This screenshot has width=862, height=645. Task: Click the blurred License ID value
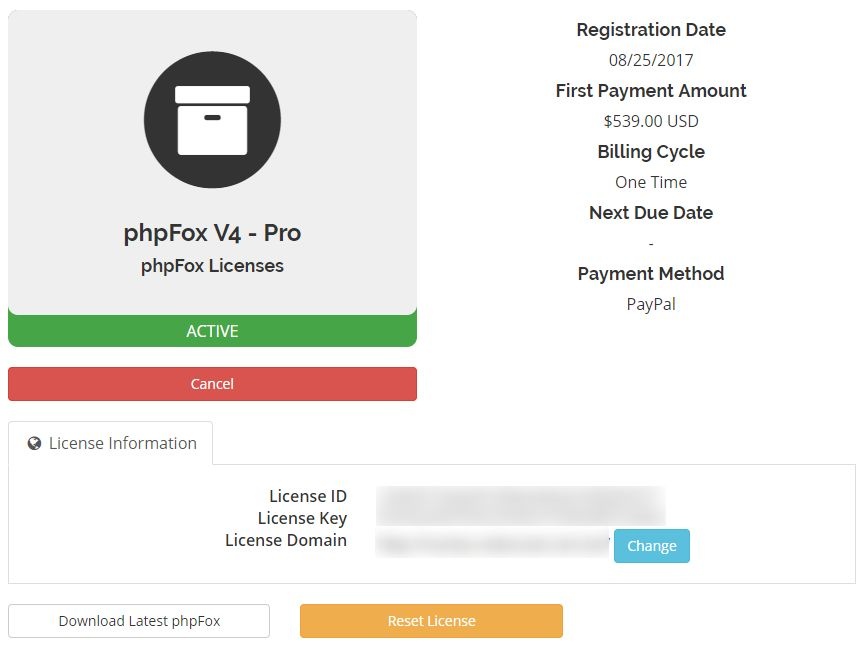coord(520,497)
